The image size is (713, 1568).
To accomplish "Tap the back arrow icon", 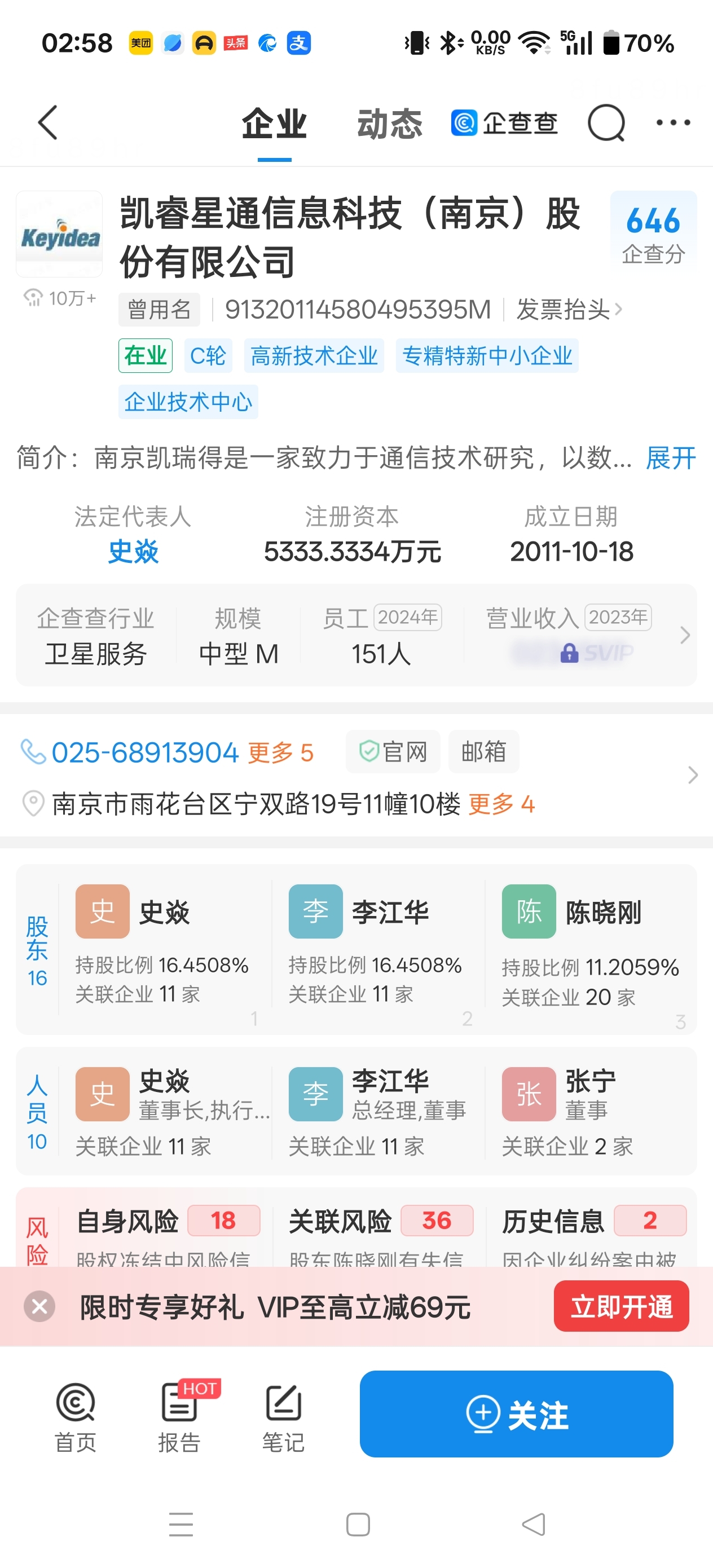I will 47,122.
